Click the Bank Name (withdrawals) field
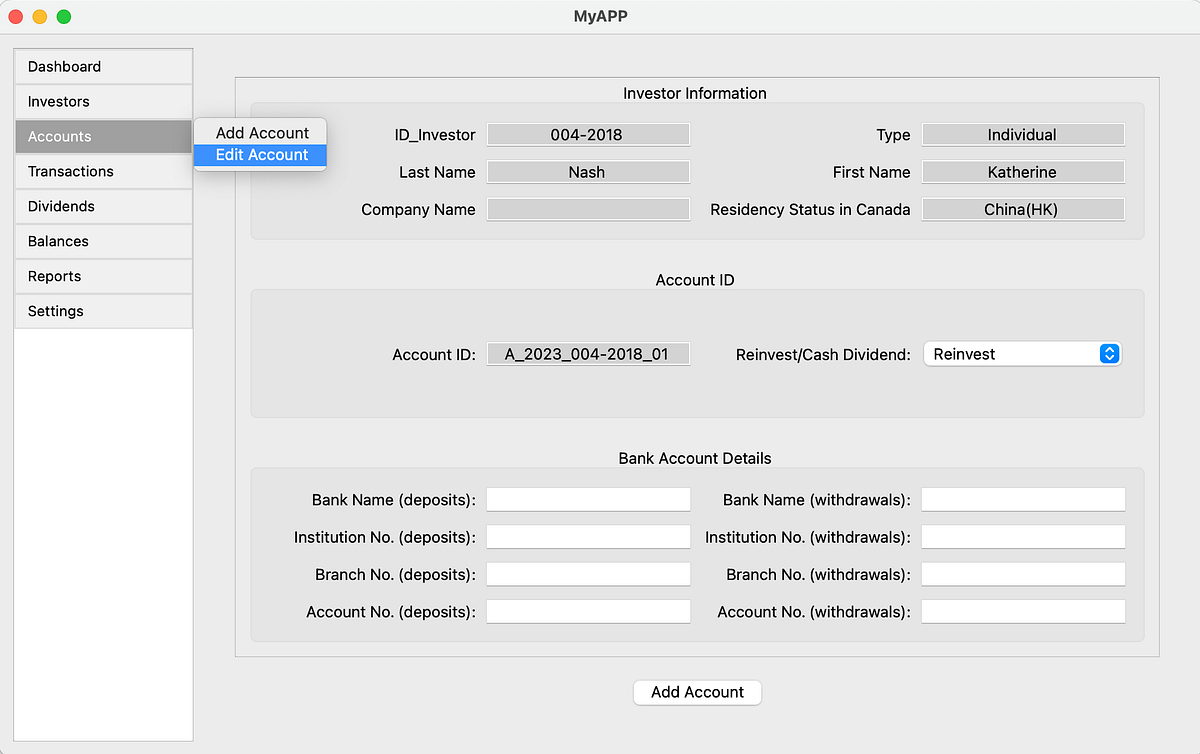Viewport: 1200px width, 754px height. click(1022, 499)
